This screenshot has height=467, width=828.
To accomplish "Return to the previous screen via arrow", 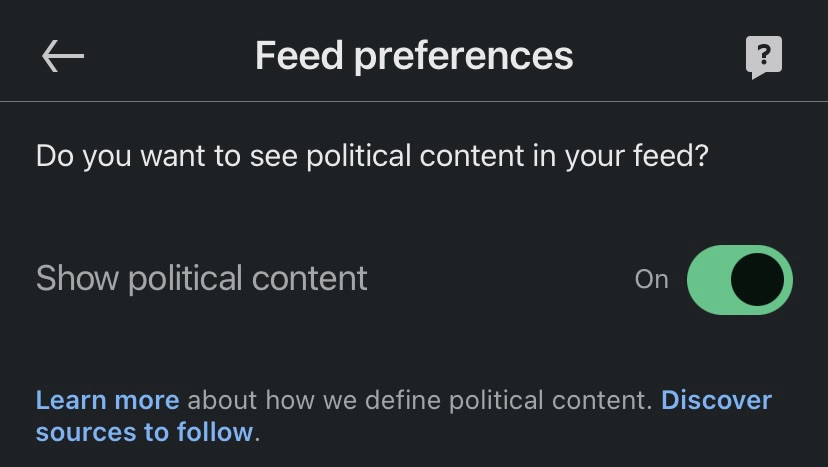I will [63, 57].
